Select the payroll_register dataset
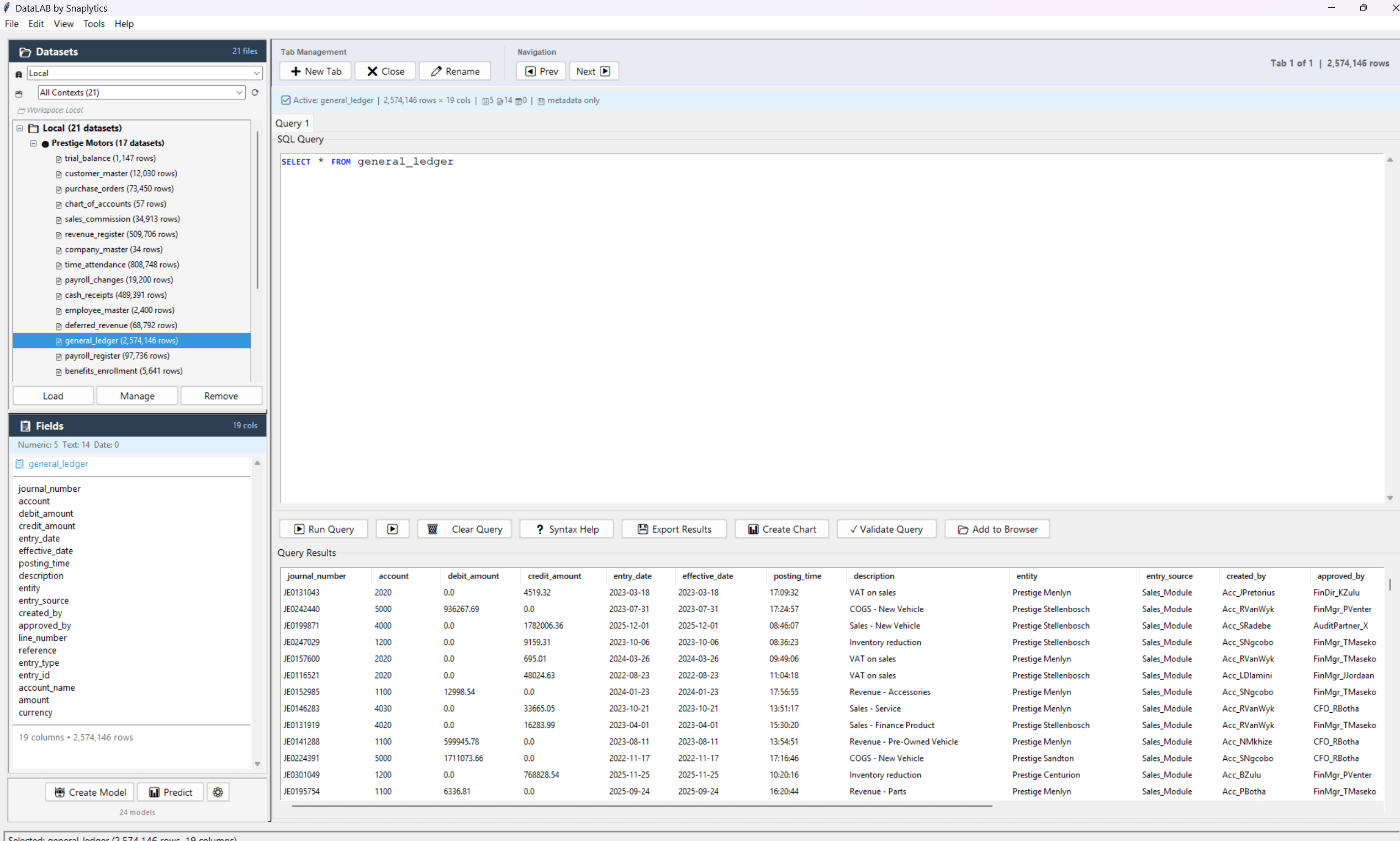Viewport: 1400px width, 841px height. tap(117, 355)
